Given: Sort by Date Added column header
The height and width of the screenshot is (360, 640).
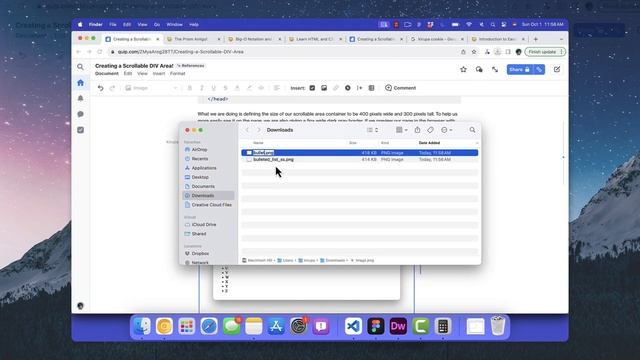Looking at the screenshot, I should click(x=429, y=143).
